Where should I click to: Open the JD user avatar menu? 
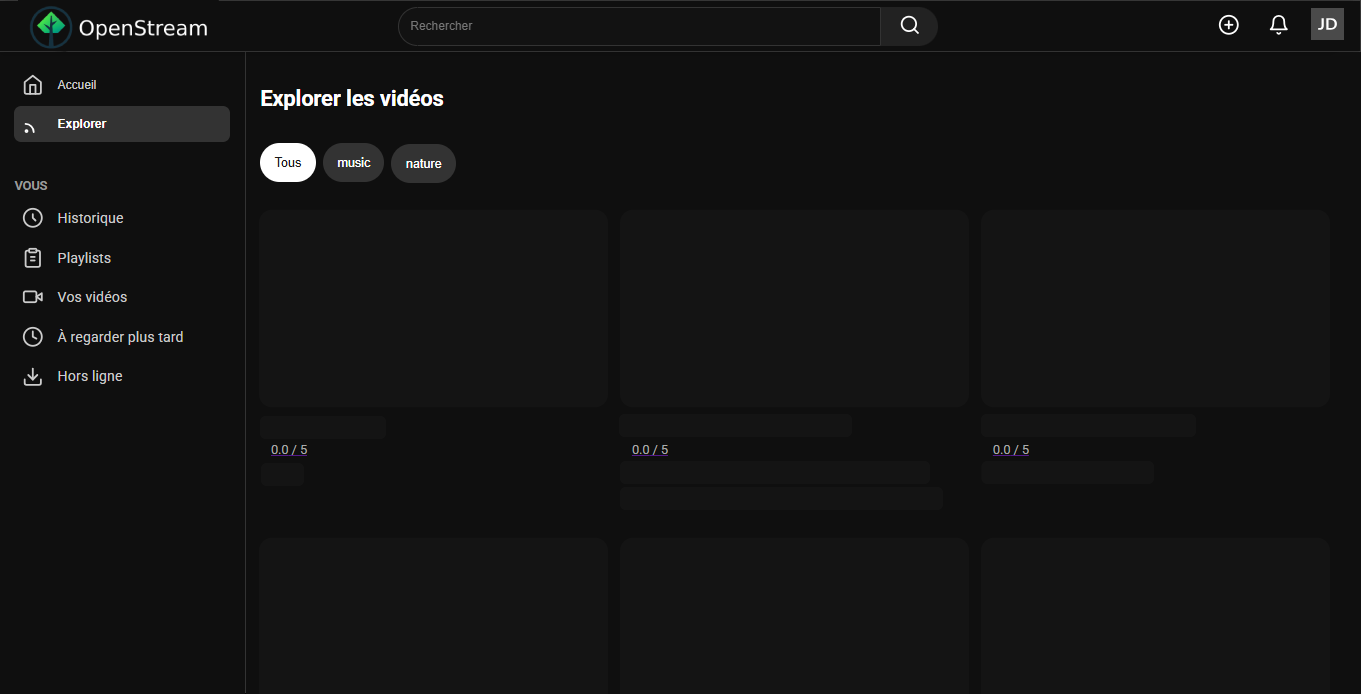1327,25
